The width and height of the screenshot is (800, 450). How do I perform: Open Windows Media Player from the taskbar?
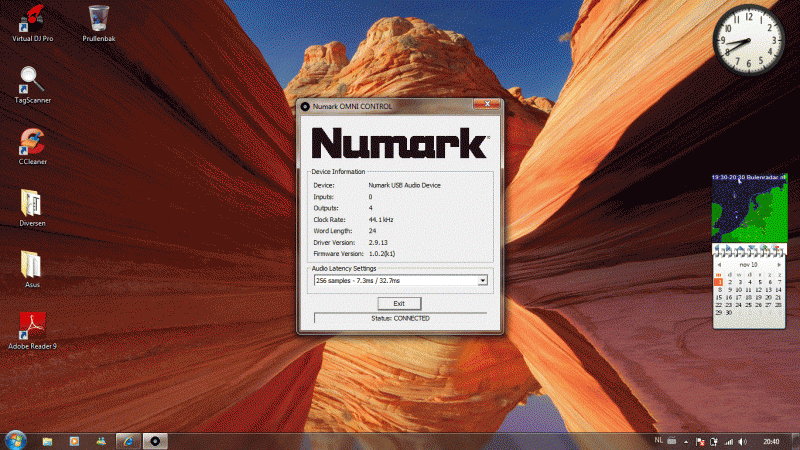pos(74,441)
